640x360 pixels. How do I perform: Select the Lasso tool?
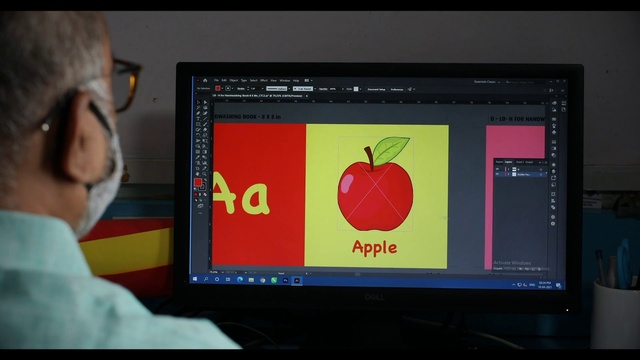coord(205,107)
